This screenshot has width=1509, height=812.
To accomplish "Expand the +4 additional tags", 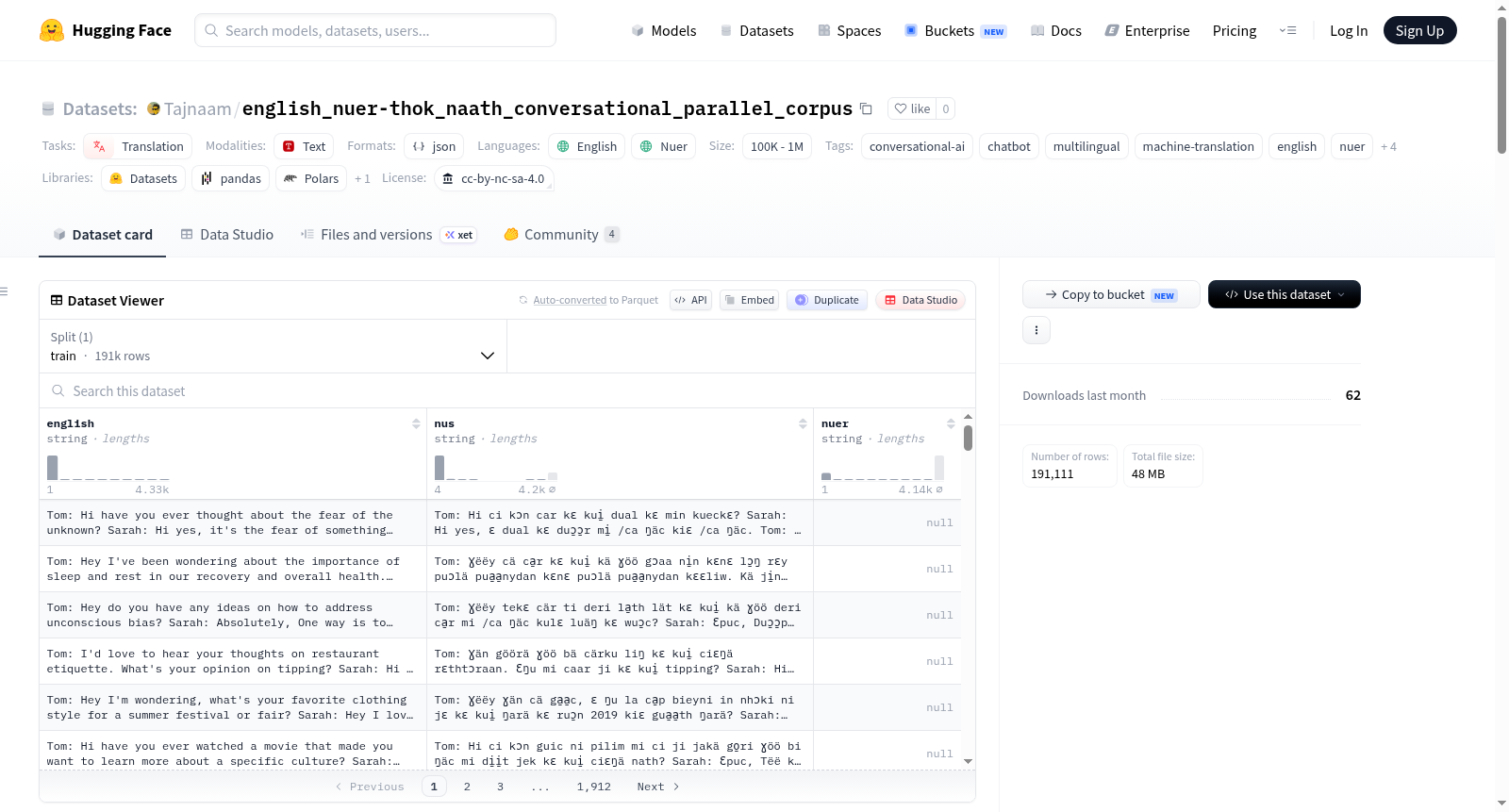I will [1388, 146].
